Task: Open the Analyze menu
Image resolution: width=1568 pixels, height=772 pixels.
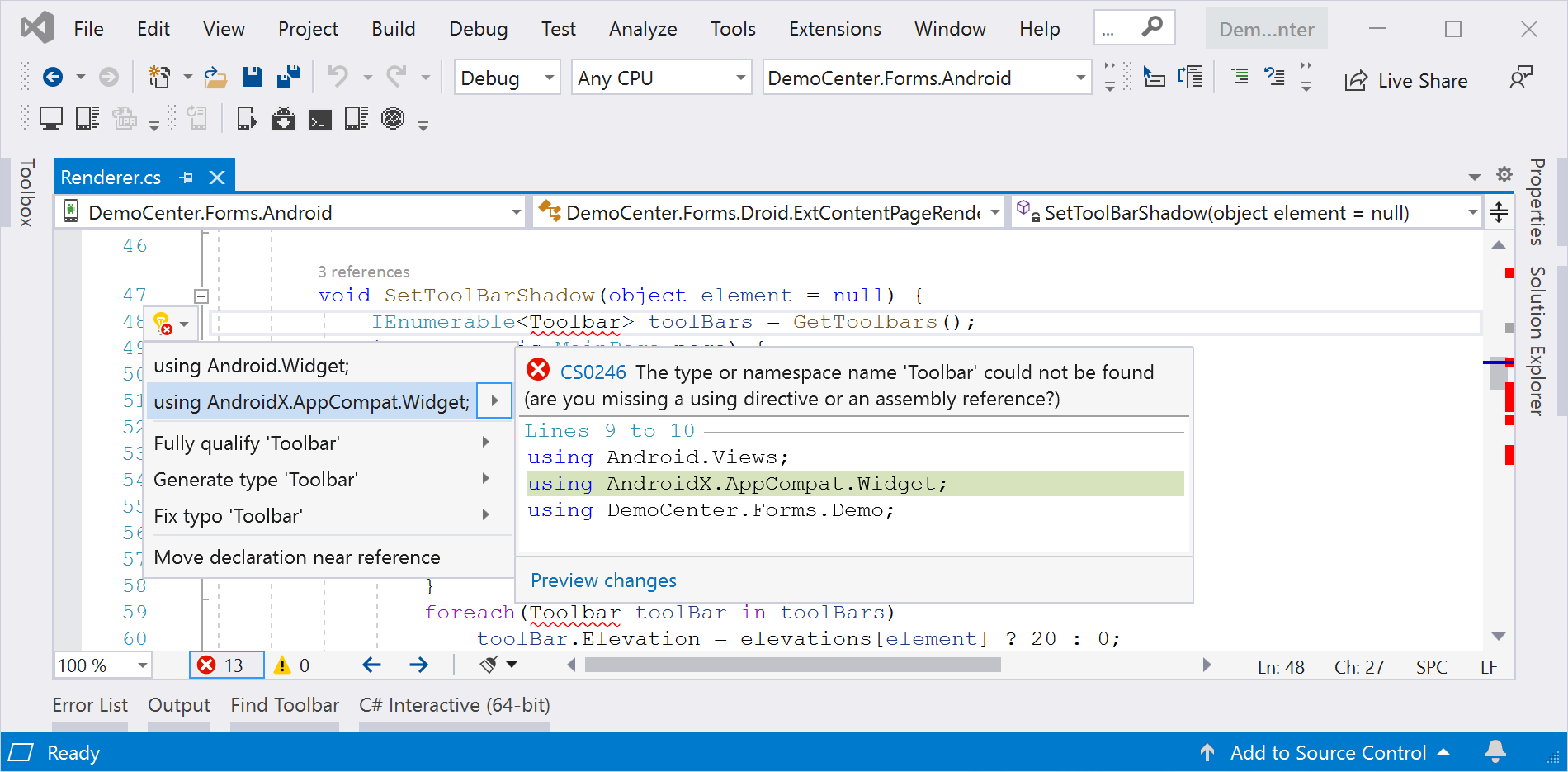Action: coord(642,29)
